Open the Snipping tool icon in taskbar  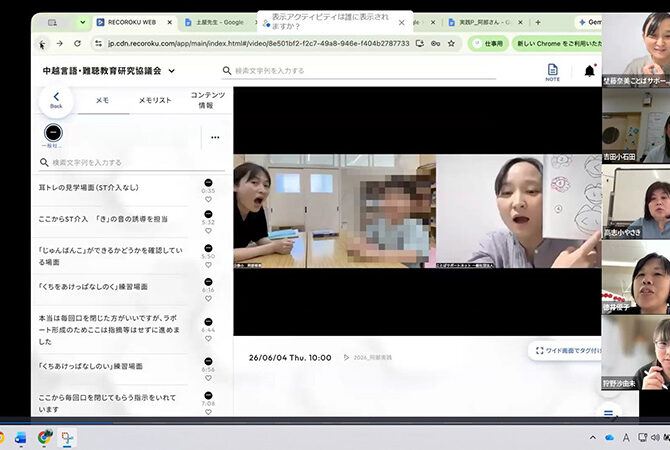point(68,438)
